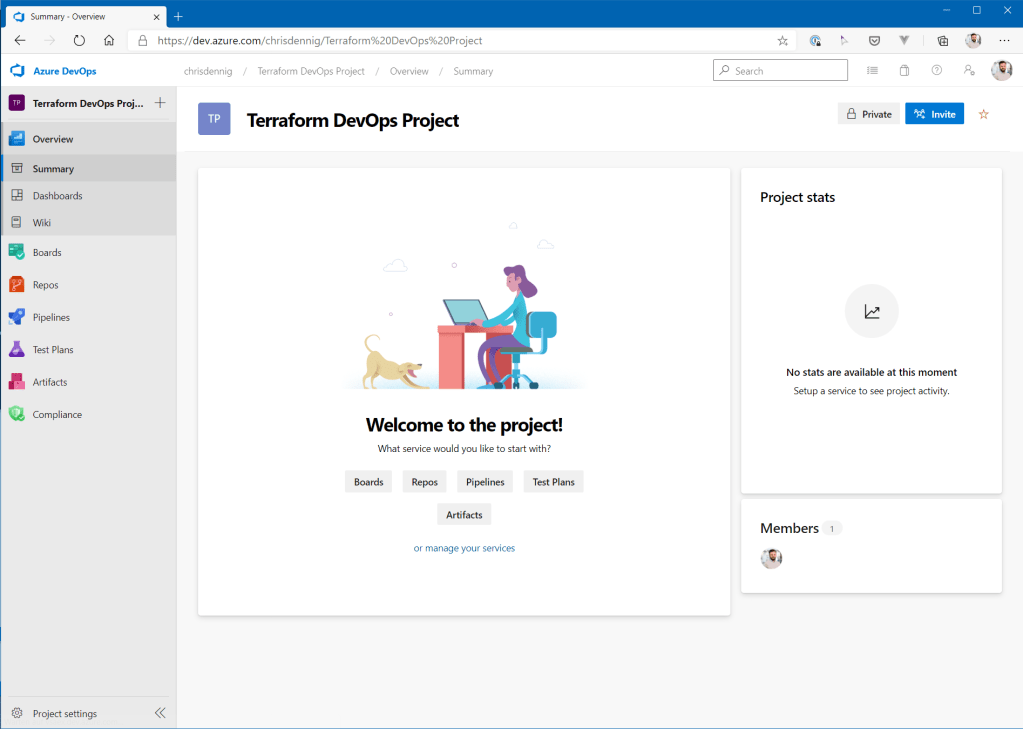Open the help question mark icon
The image size is (1023, 729).
click(x=936, y=71)
